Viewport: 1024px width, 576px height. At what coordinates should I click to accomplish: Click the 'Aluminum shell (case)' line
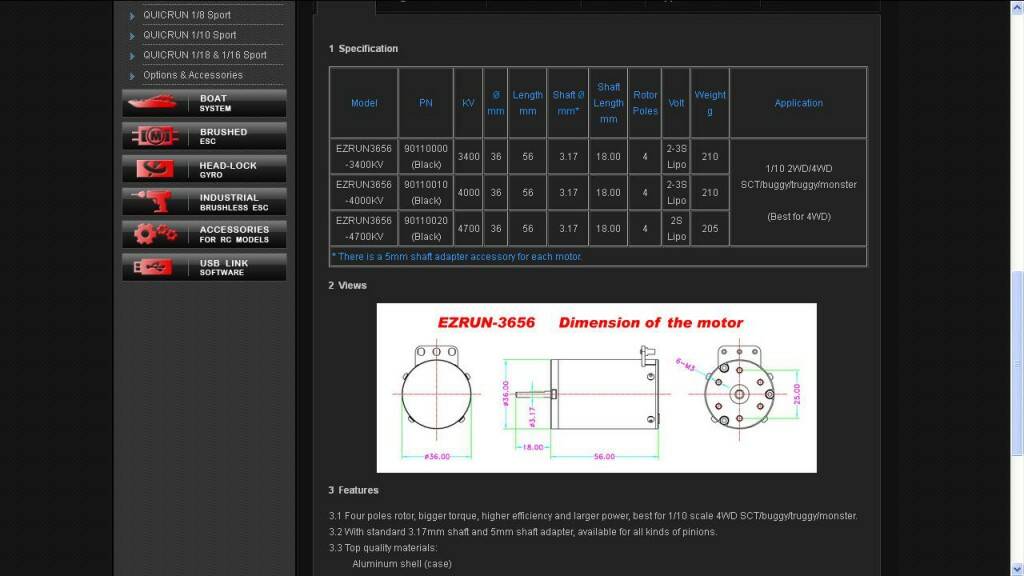(x=402, y=564)
